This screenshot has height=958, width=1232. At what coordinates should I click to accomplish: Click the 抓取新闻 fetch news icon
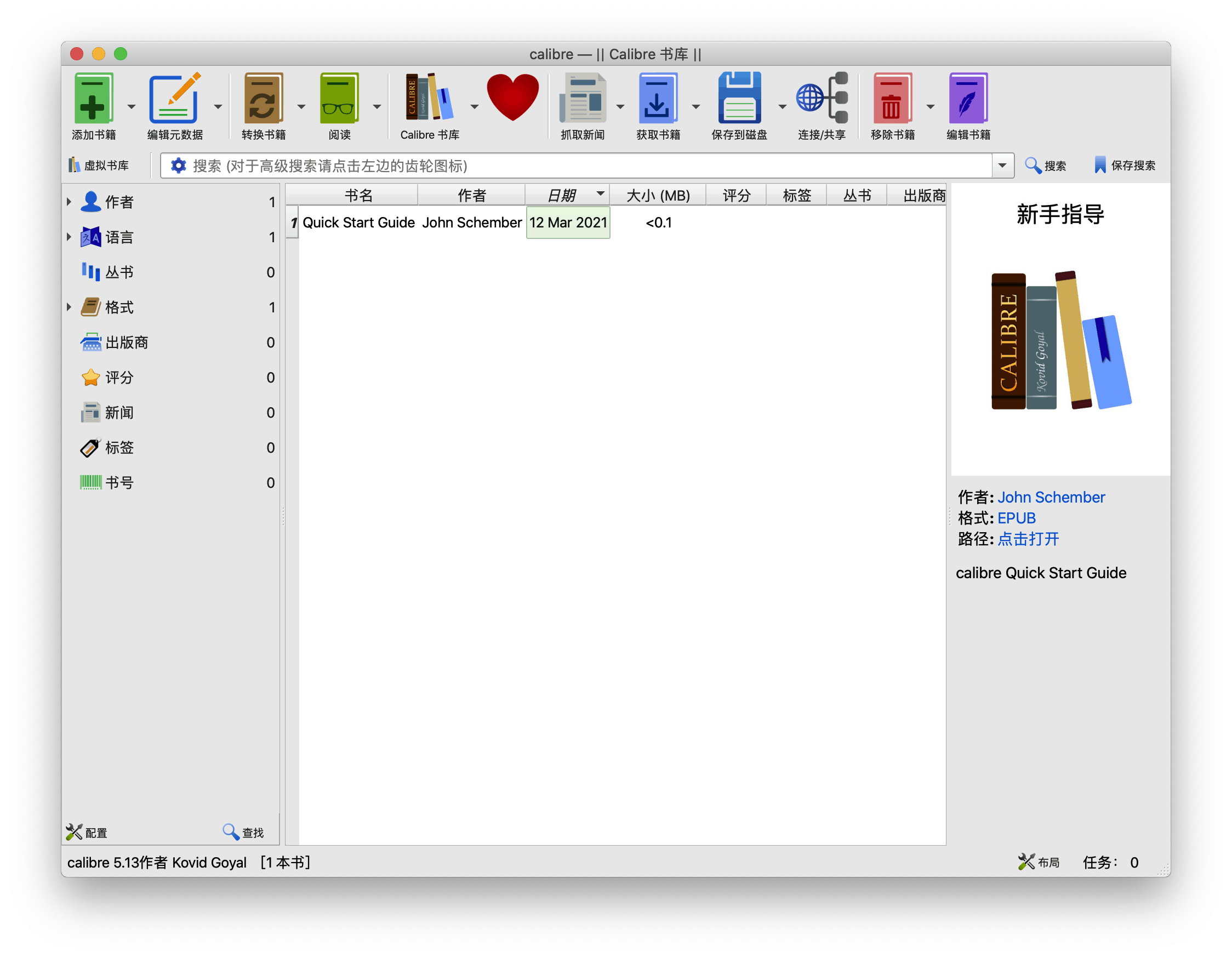tap(583, 99)
